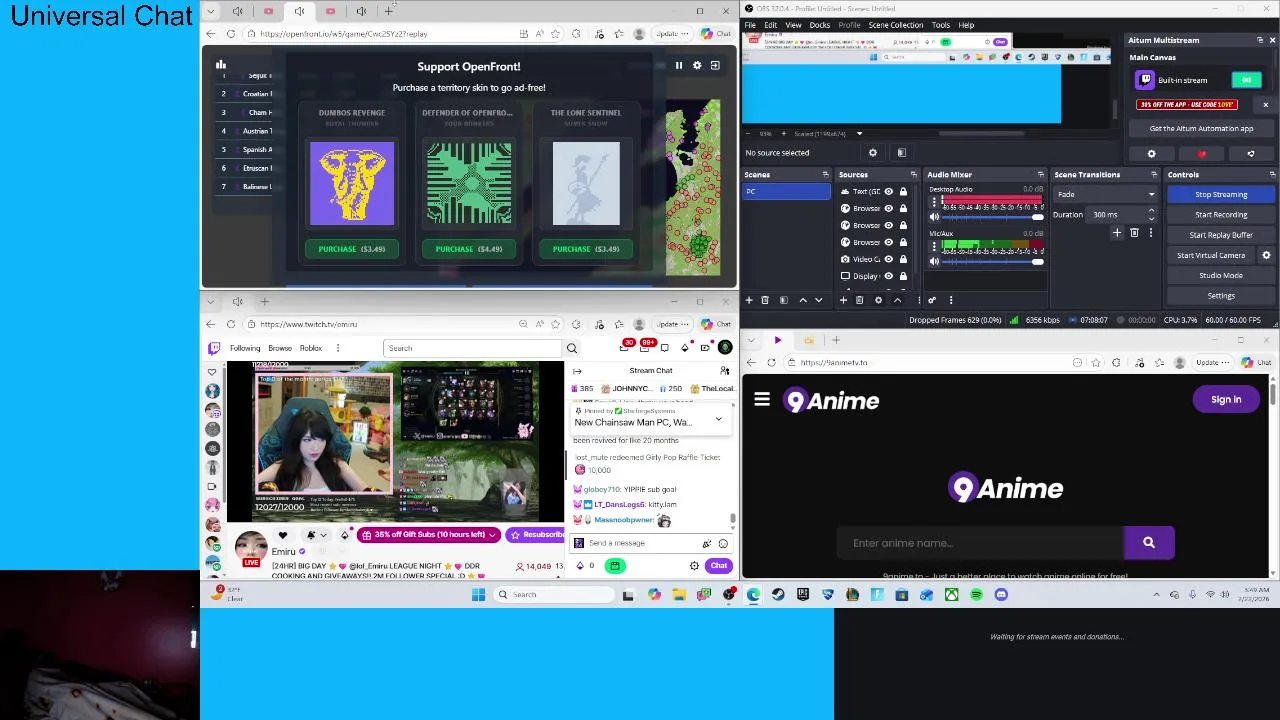Open OBS Scene Collection menu
Image resolution: width=1280 pixels, height=720 pixels.
point(896,25)
